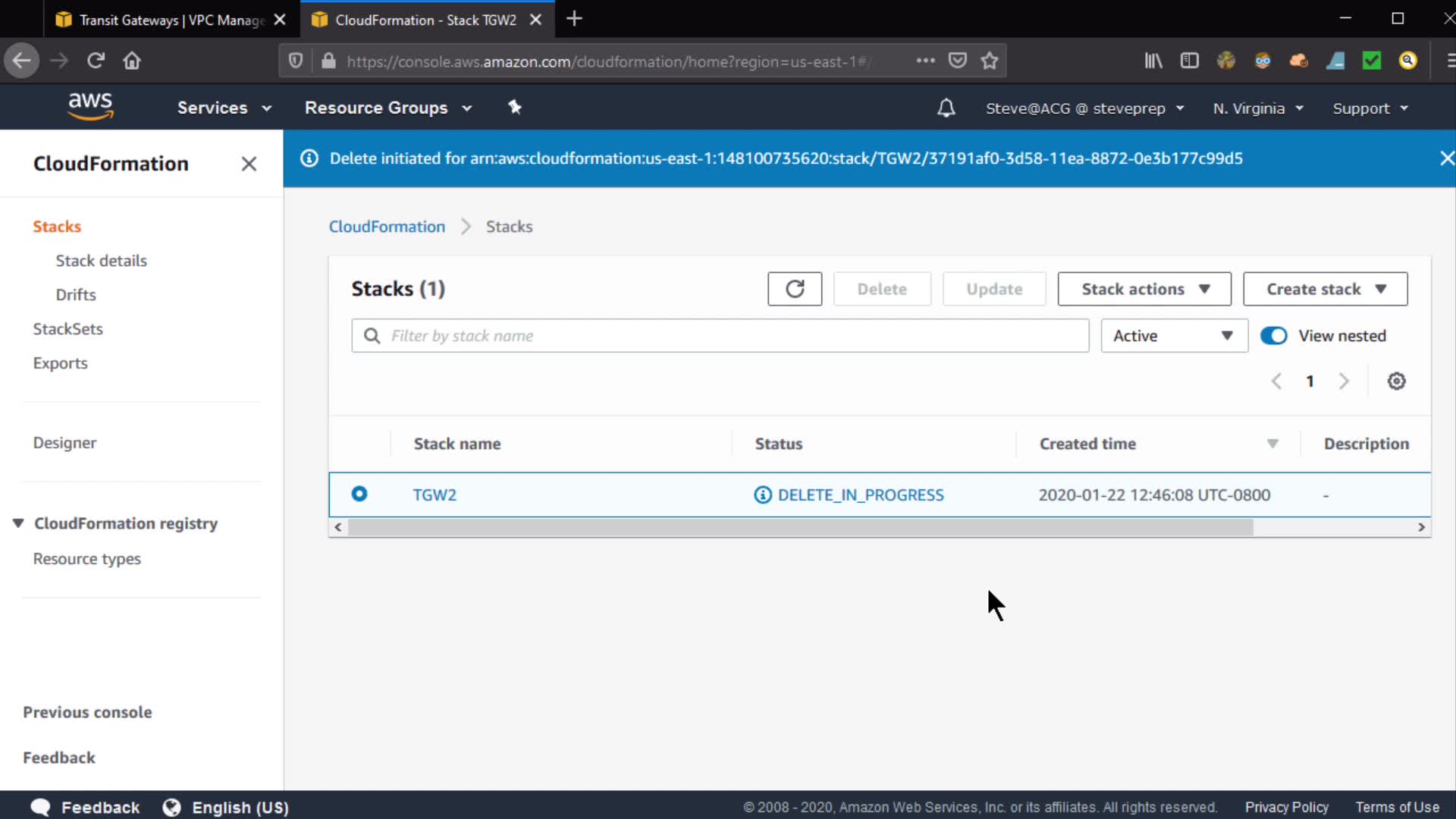The image size is (1456, 819).
Task: Dismiss the delete initiated info banner
Action: point(1446,158)
